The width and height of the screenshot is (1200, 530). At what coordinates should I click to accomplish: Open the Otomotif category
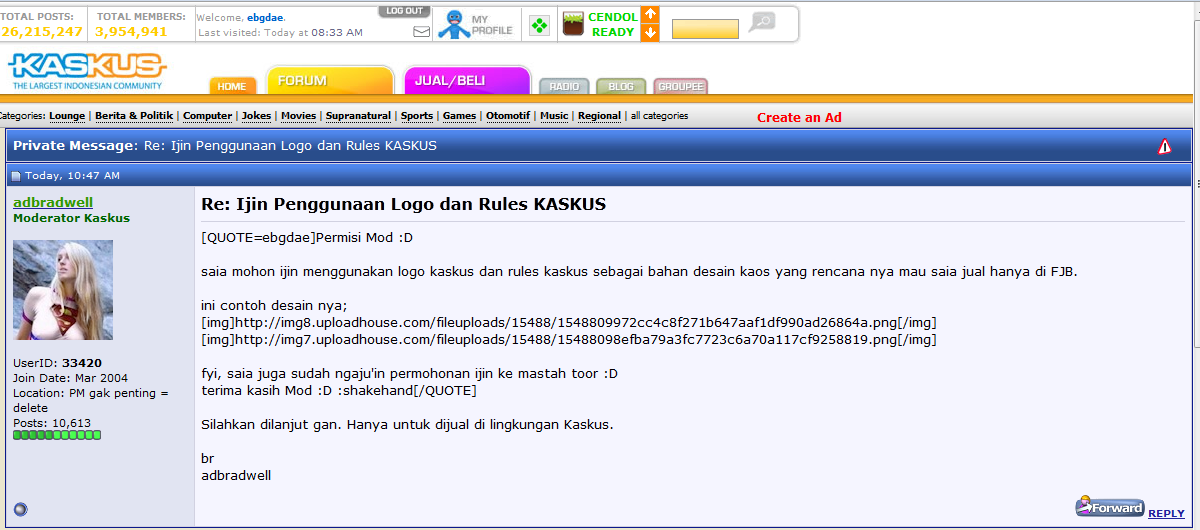(x=508, y=116)
